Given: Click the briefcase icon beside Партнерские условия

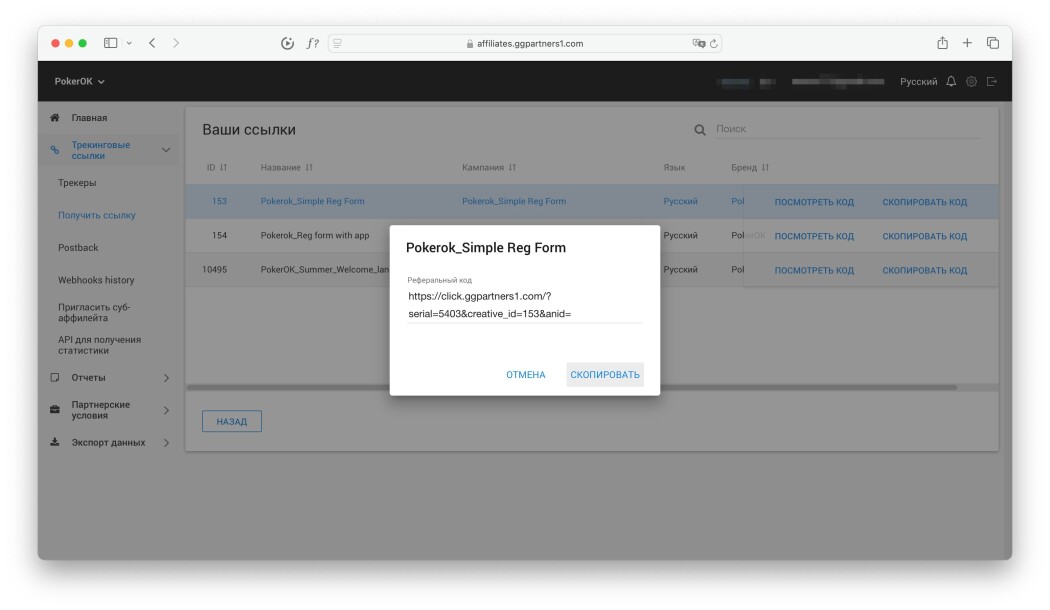Looking at the screenshot, I should pos(55,410).
